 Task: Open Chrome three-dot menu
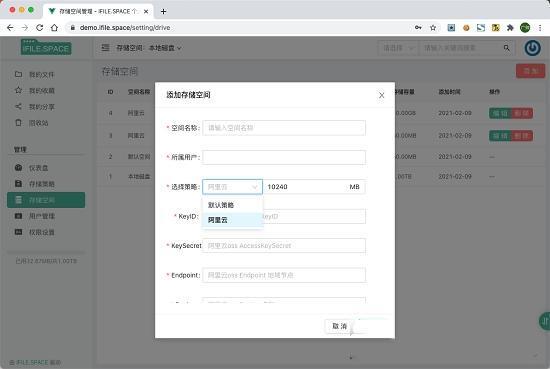540,28
